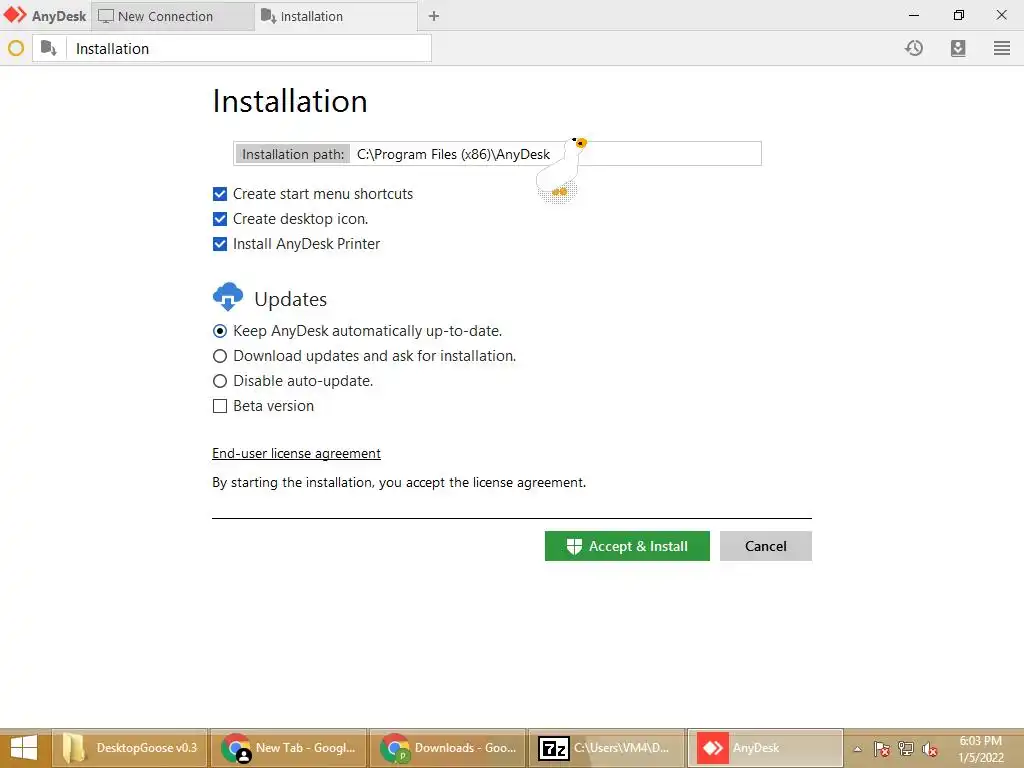Uncheck Install AnyDesk Printer
Viewport: 1024px width, 768px height.
point(220,244)
